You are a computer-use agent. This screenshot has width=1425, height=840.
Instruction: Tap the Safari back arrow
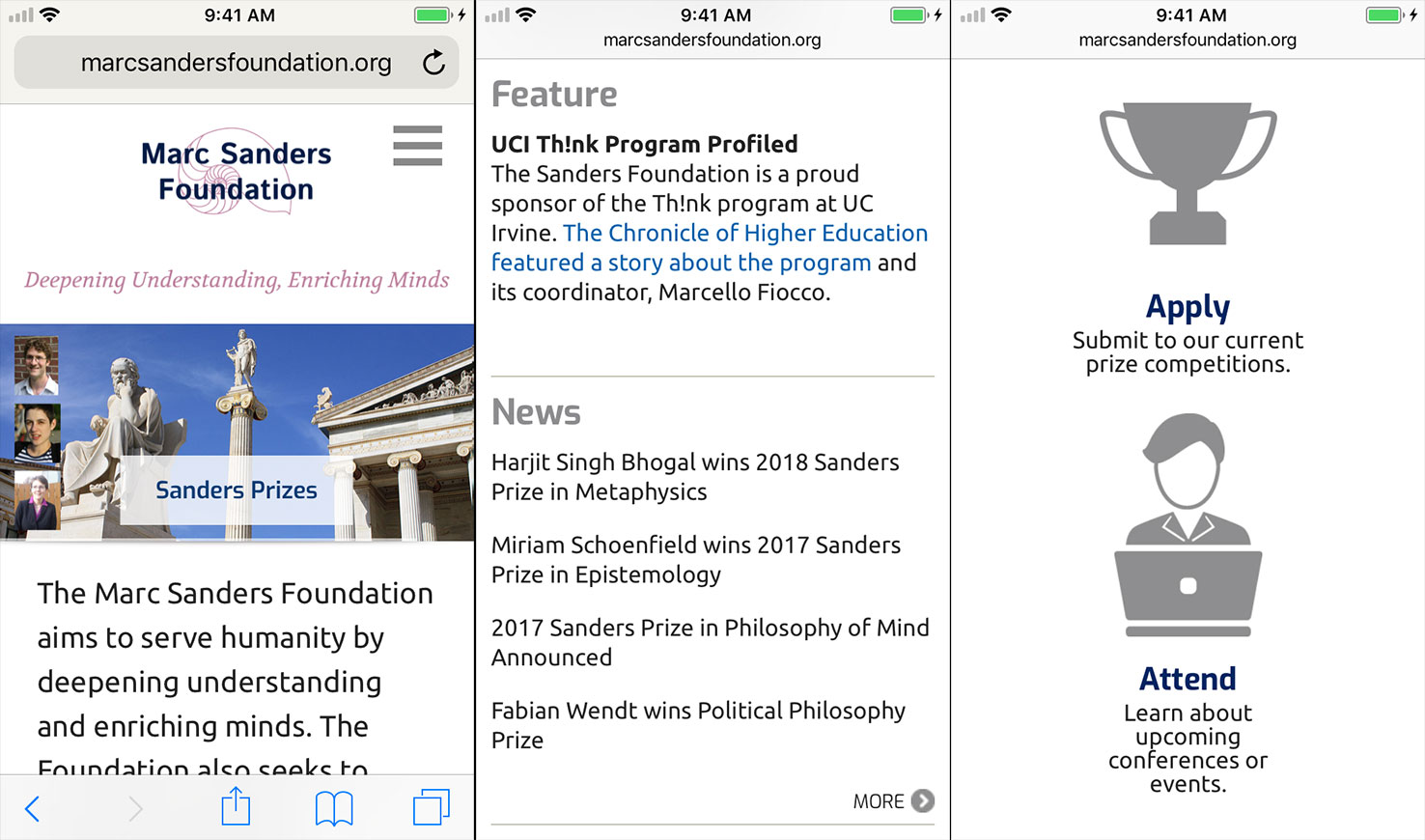(x=32, y=808)
